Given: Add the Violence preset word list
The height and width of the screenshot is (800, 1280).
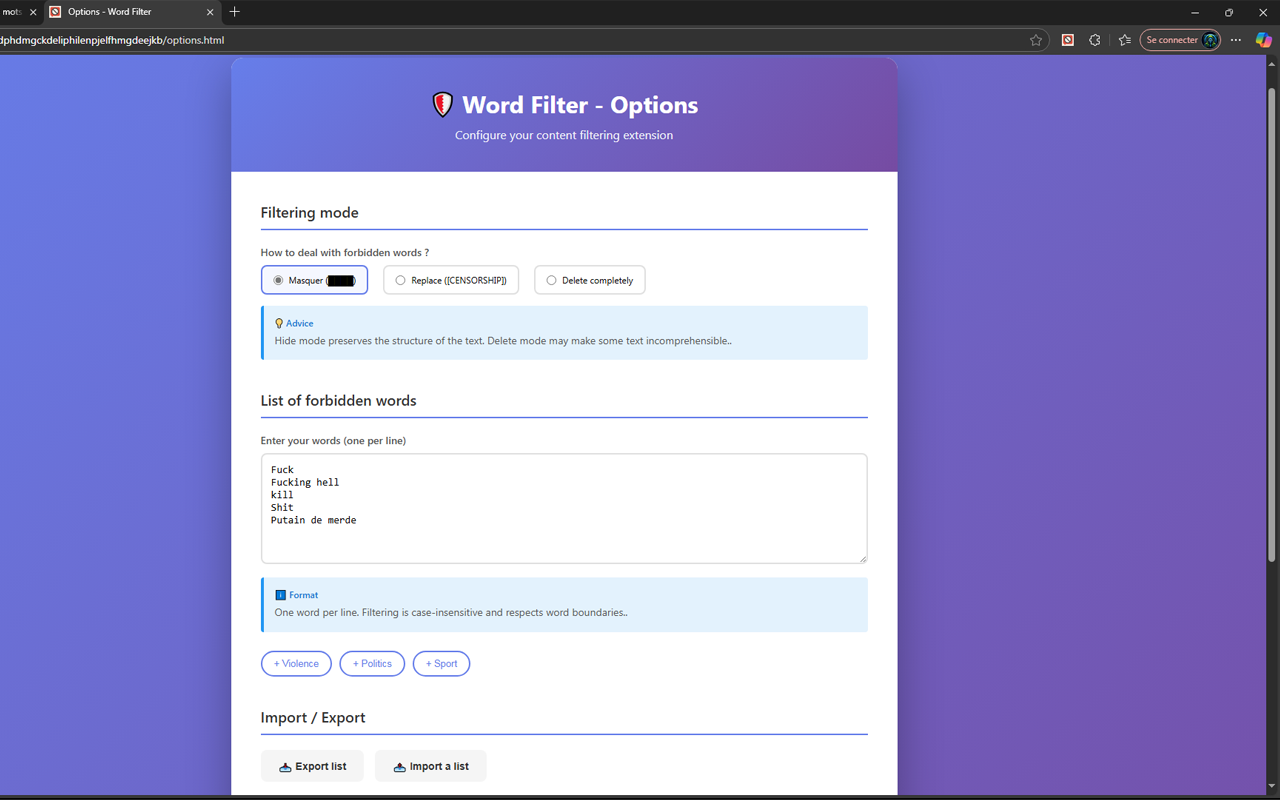Looking at the screenshot, I should [296, 663].
